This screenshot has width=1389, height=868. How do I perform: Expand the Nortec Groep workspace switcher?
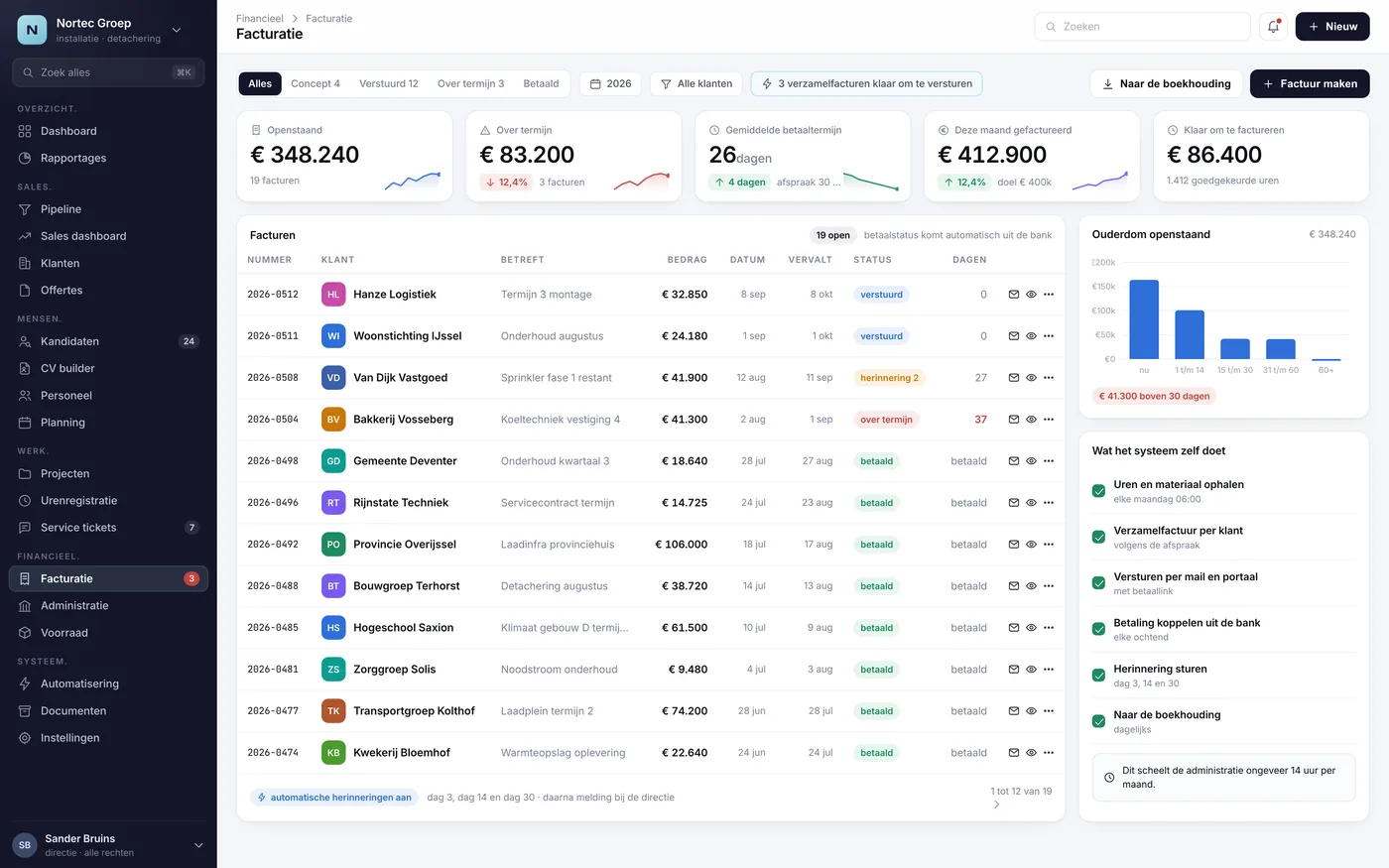(x=177, y=30)
